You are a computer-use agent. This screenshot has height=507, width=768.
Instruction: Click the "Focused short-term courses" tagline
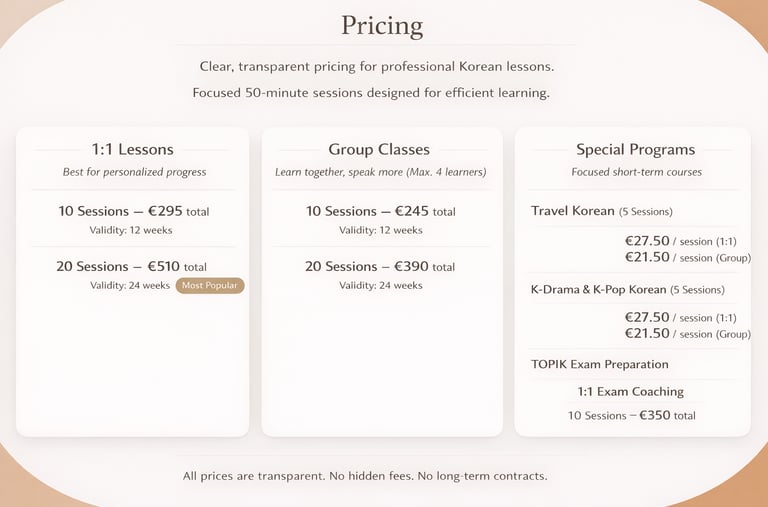(x=636, y=172)
